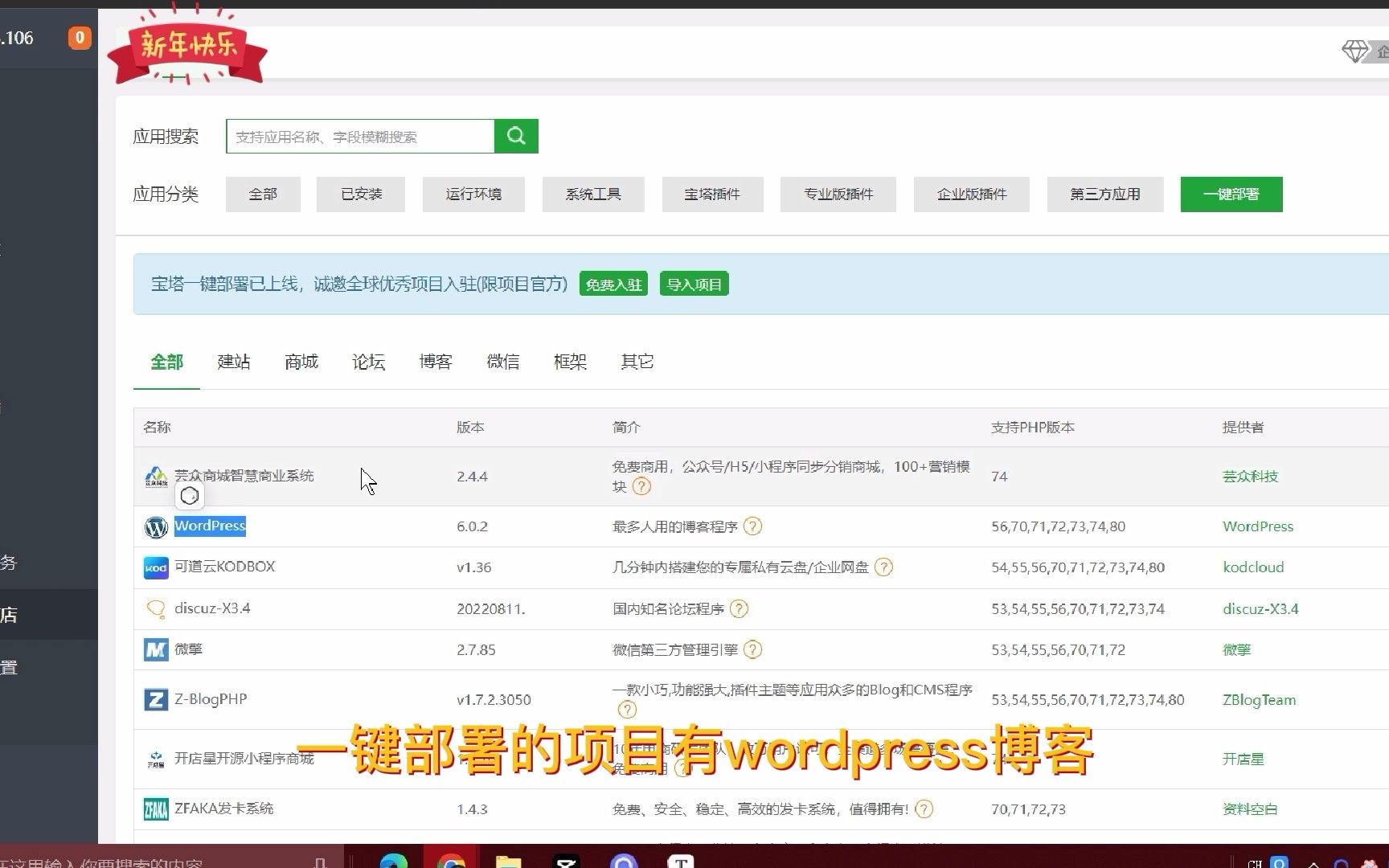
Task: Click question mark beside KODBOX description
Action: point(883,567)
